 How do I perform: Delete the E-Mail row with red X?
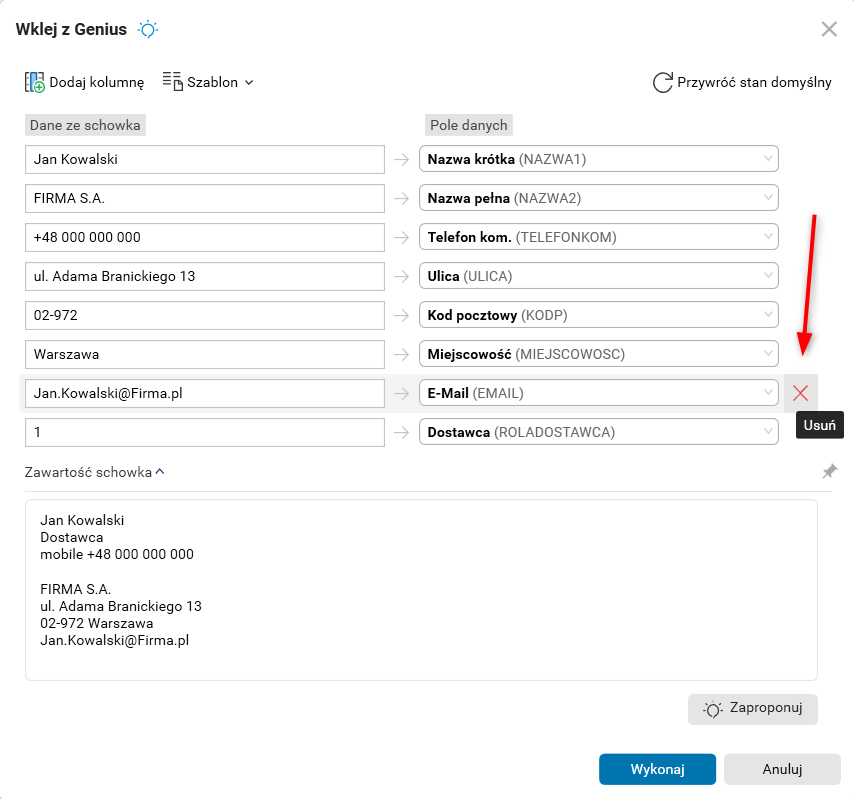coord(800,393)
